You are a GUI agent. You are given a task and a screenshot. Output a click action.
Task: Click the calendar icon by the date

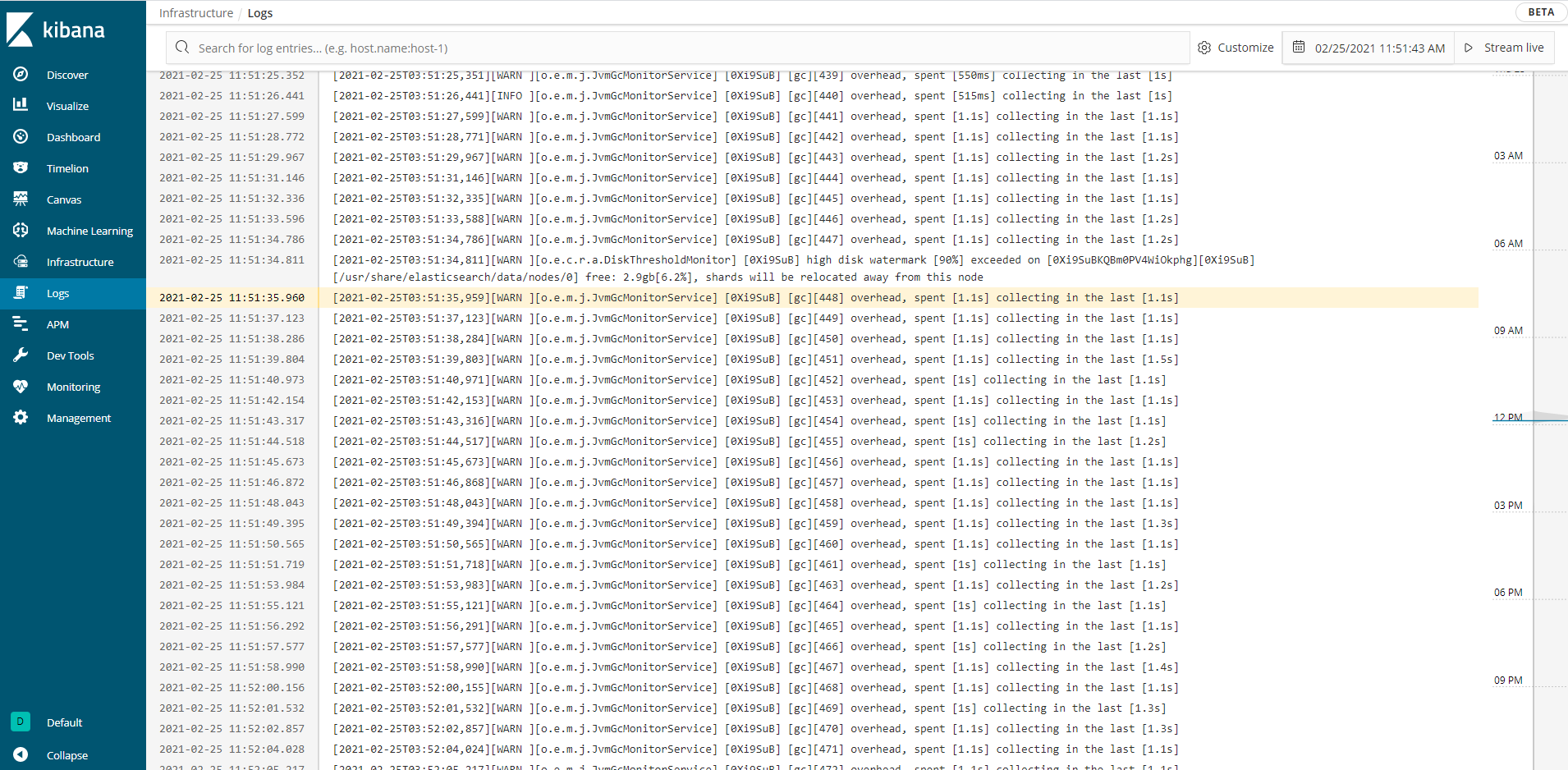coord(1299,47)
